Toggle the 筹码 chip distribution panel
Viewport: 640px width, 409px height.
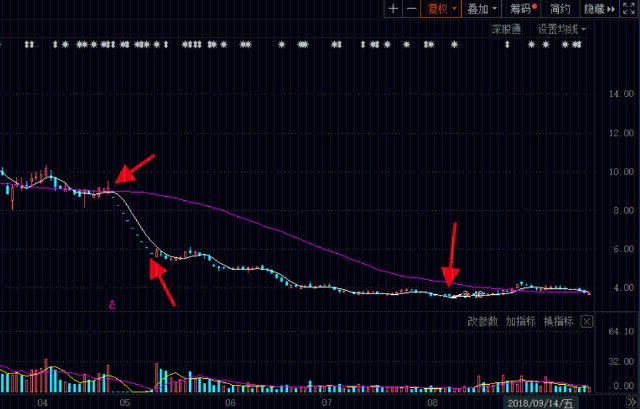point(523,9)
